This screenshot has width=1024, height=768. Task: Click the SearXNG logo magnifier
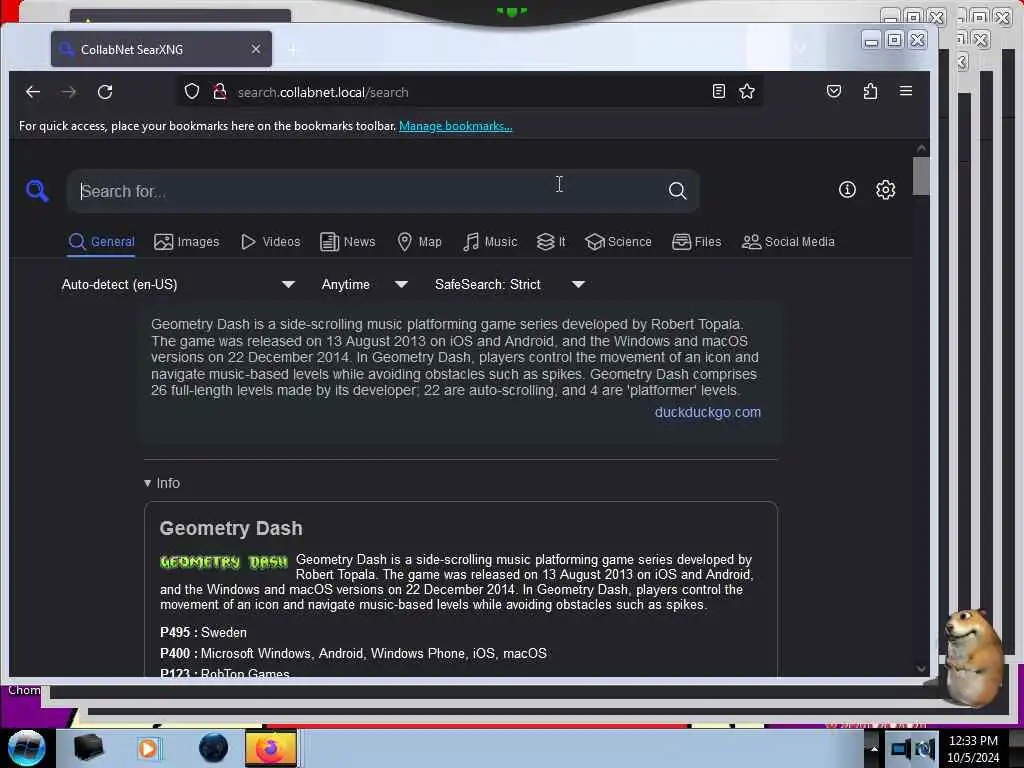click(37, 191)
